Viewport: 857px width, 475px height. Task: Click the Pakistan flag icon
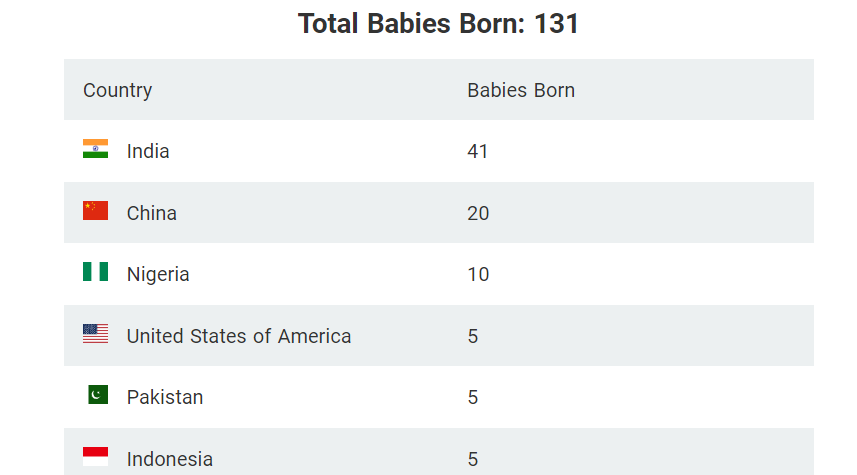tap(98, 395)
